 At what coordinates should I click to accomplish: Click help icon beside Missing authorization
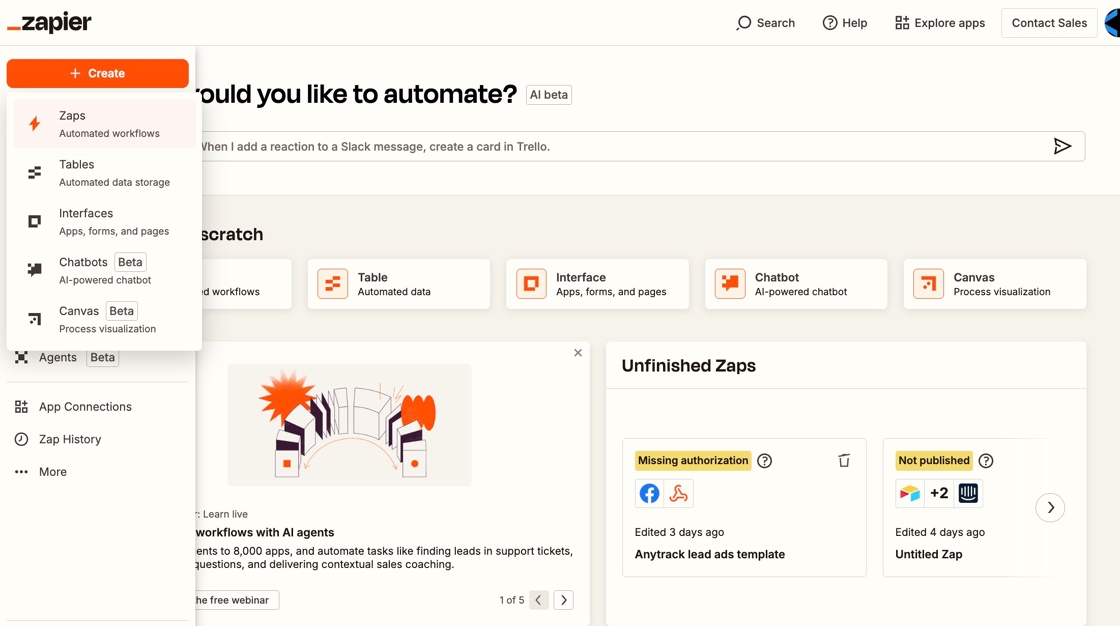(x=765, y=461)
